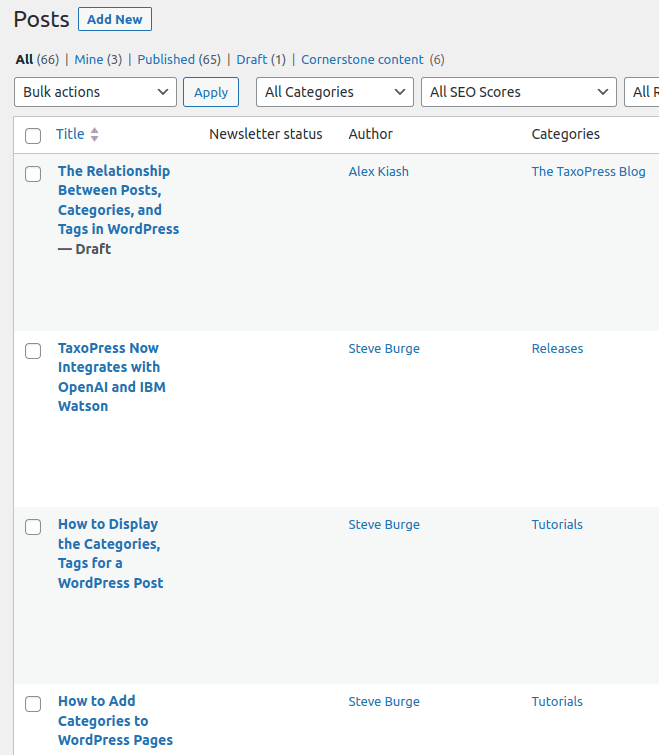Click the Categories column header
The image size is (659, 755).
pos(566,134)
